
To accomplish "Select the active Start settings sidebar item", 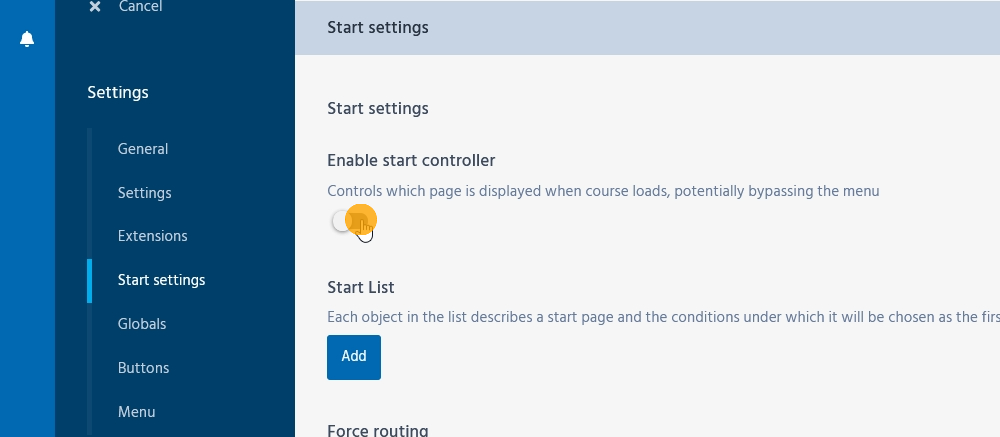I will [161, 280].
